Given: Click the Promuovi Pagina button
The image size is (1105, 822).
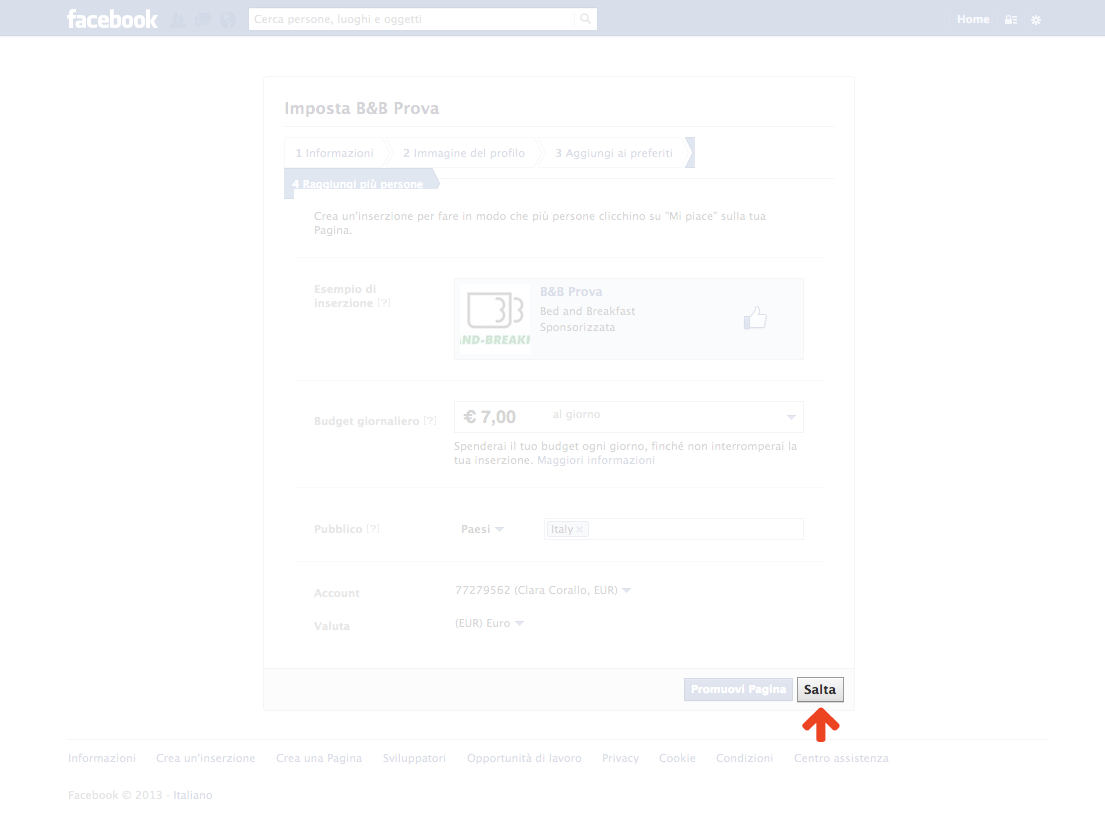Looking at the screenshot, I should click(x=738, y=690).
